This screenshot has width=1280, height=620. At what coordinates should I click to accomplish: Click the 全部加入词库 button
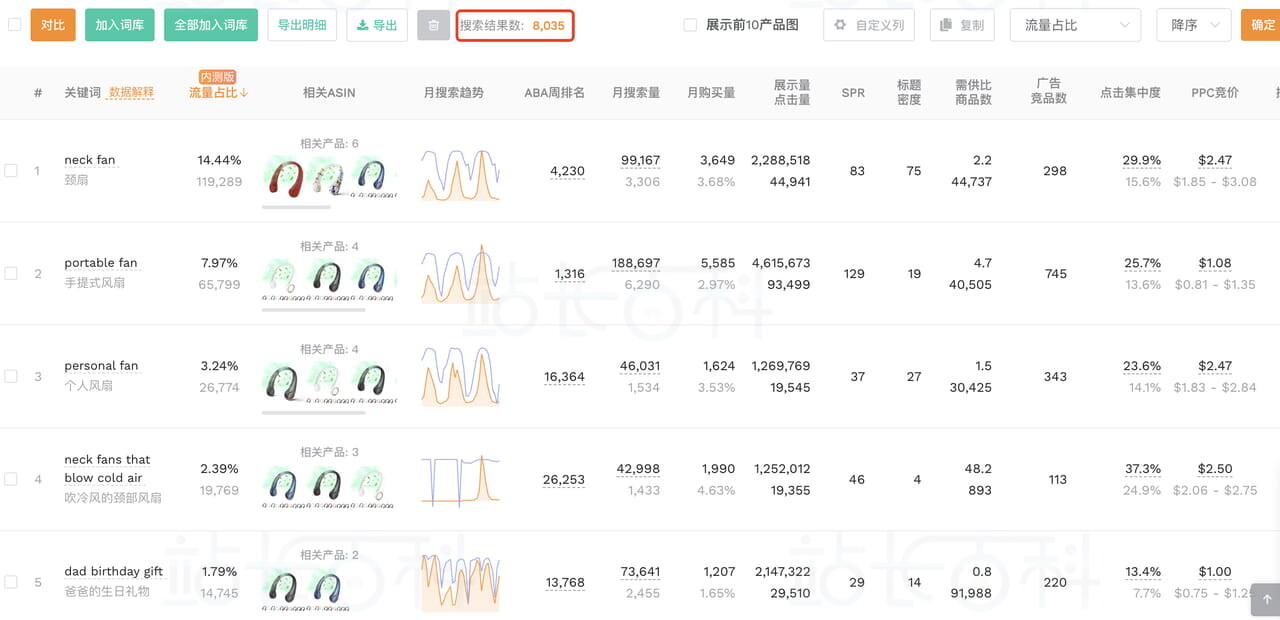[x=210, y=25]
